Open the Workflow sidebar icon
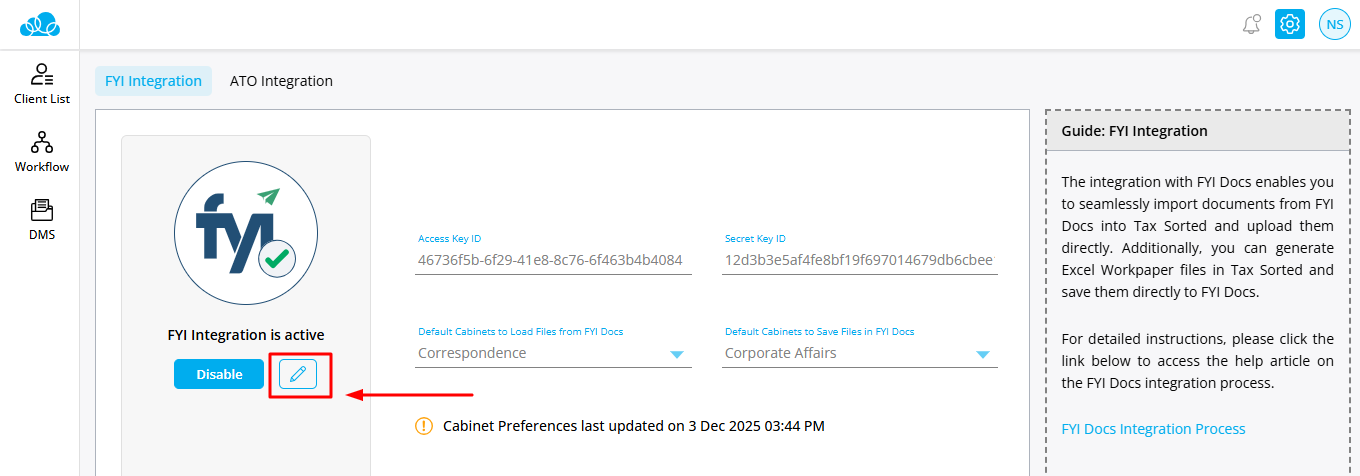This screenshot has width=1360, height=476. (41, 151)
